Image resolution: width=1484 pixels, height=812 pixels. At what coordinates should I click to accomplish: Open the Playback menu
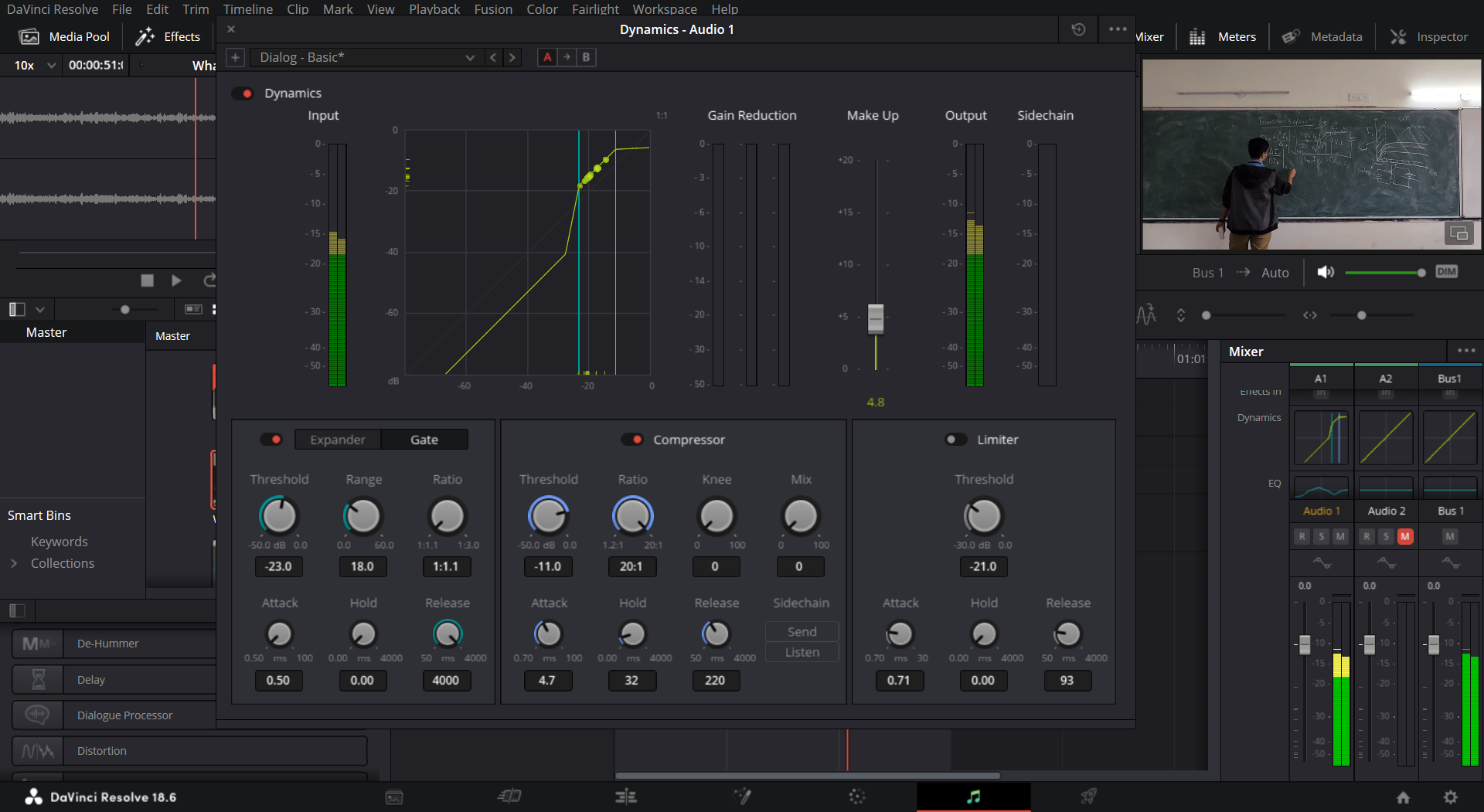434,9
